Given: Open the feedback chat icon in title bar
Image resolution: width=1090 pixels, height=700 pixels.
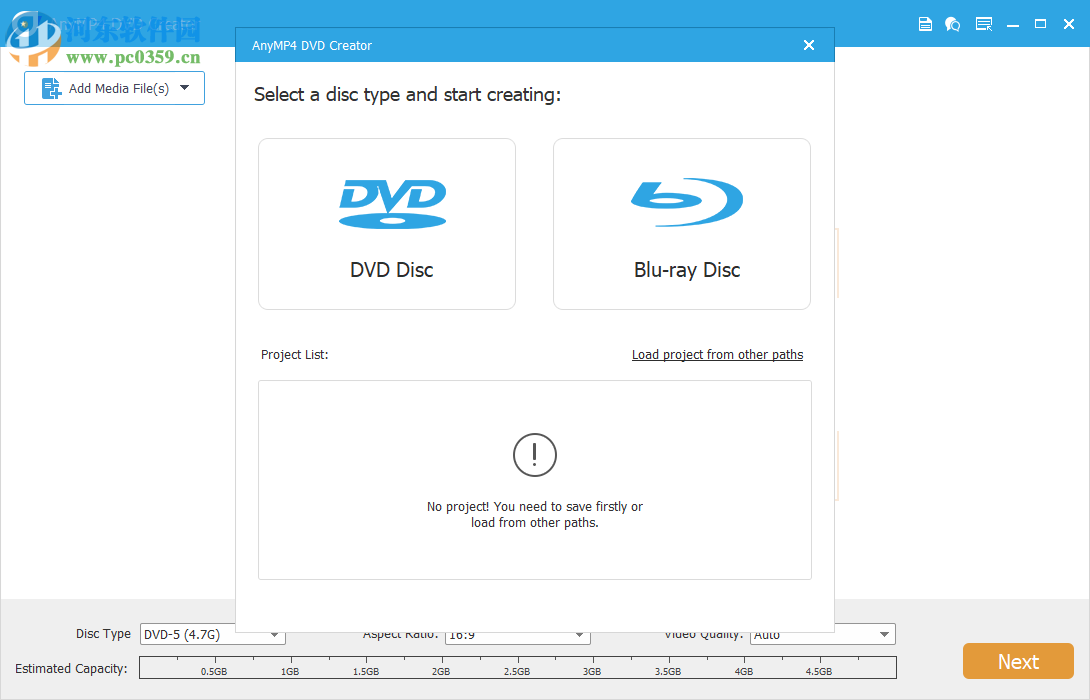Looking at the screenshot, I should tap(952, 23).
